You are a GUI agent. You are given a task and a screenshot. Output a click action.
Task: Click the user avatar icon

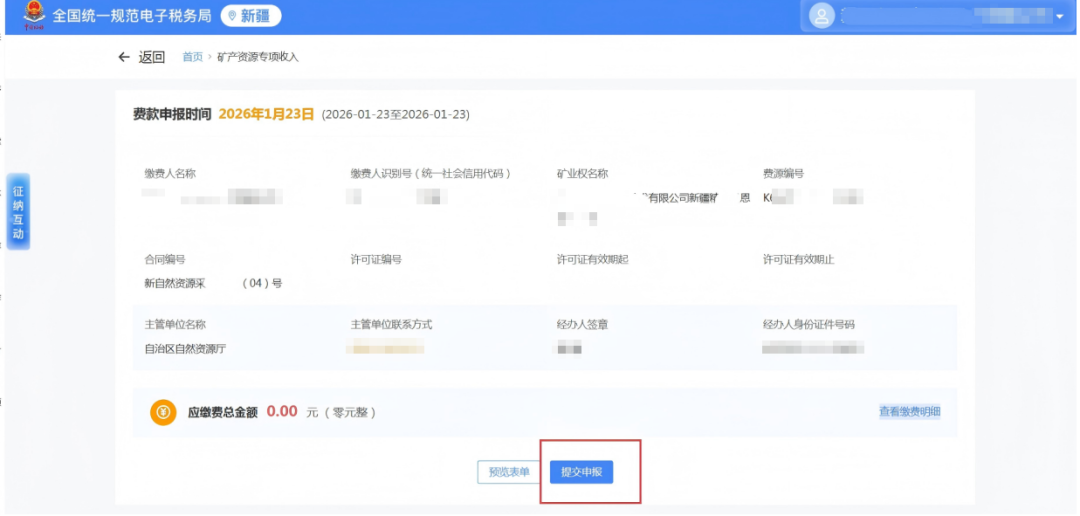(x=821, y=17)
